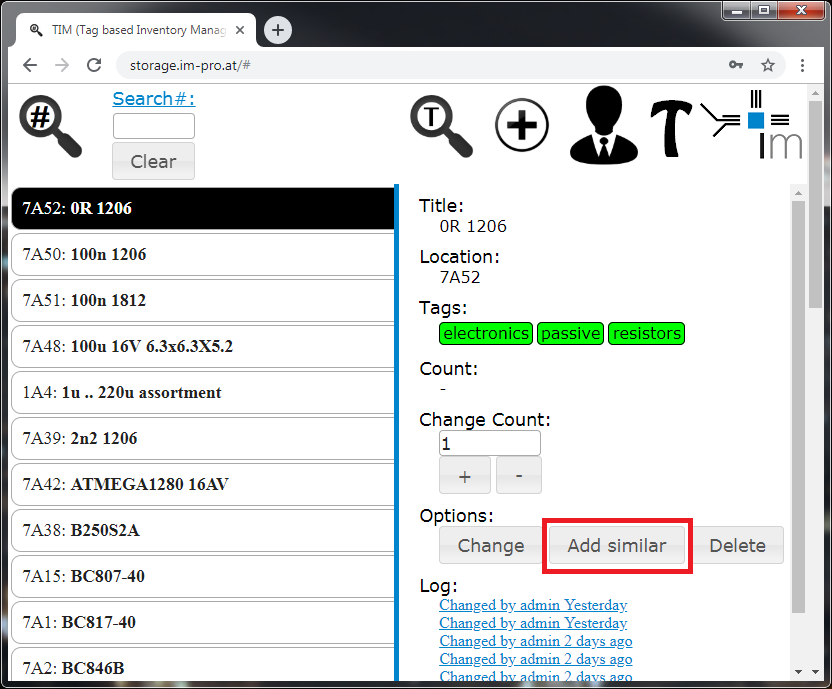Select item 1A4: 1u .. 220u assortment

203,392
